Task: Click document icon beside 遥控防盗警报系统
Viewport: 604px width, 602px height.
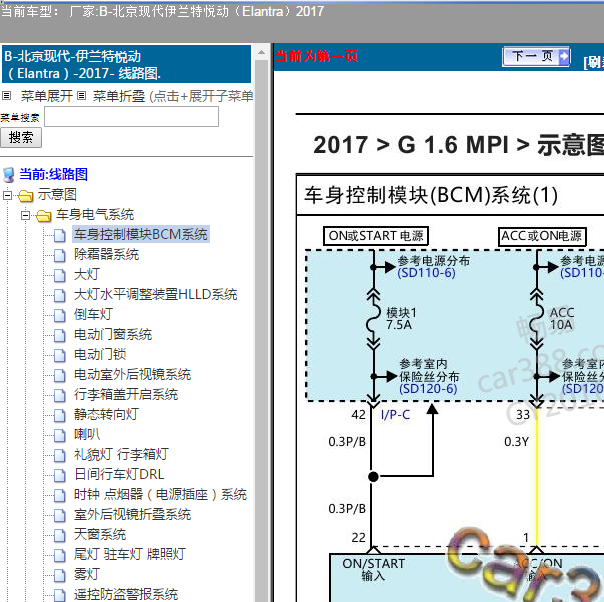Action: tap(59, 595)
